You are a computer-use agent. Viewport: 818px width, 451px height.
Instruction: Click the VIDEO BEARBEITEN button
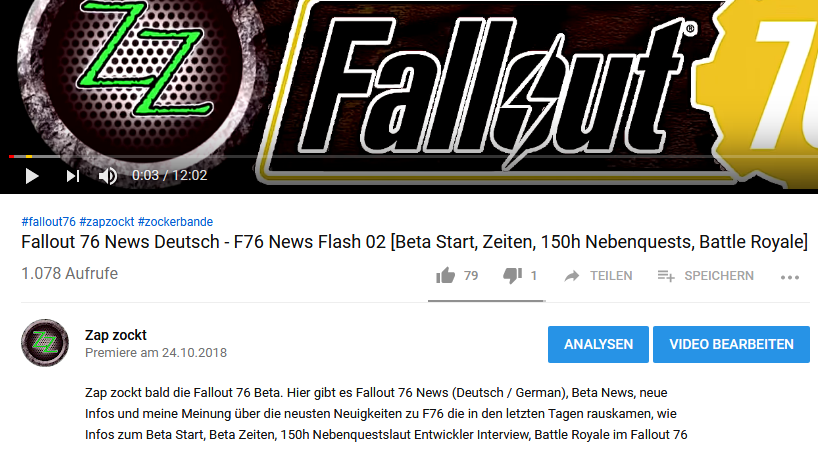click(x=731, y=344)
